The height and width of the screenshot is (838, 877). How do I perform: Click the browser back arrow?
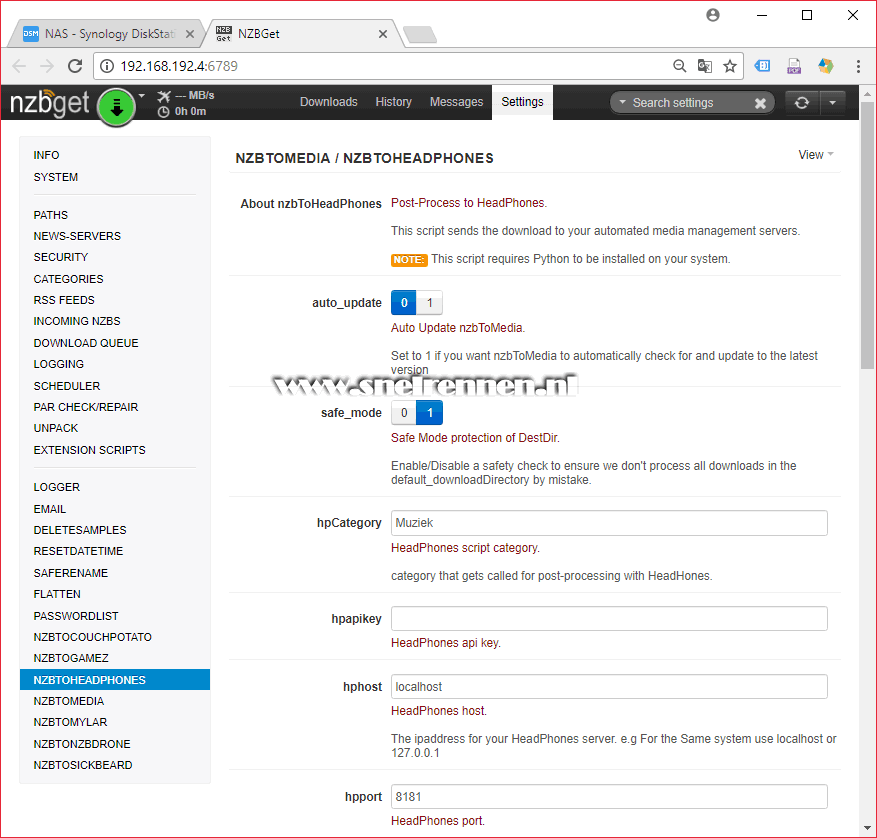[x=18, y=66]
